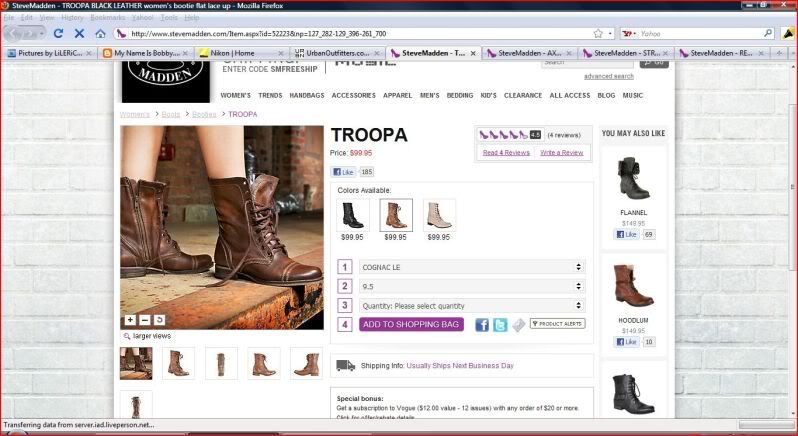Share TROOPA on Twitter icon
Image resolution: width=798 pixels, height=436 pixels.
click(500, 325)
